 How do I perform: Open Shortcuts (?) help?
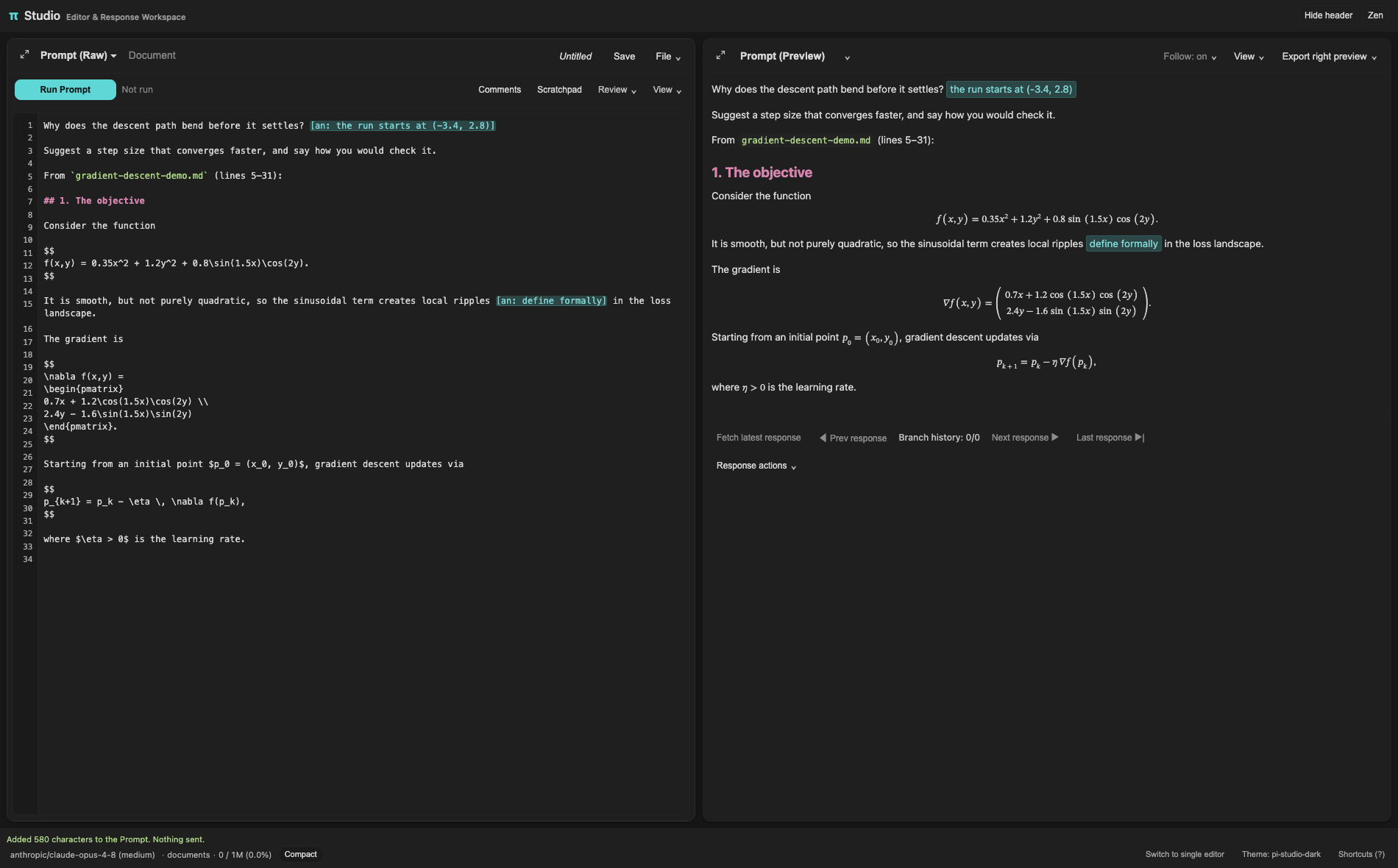click(x=1361, y=855)
